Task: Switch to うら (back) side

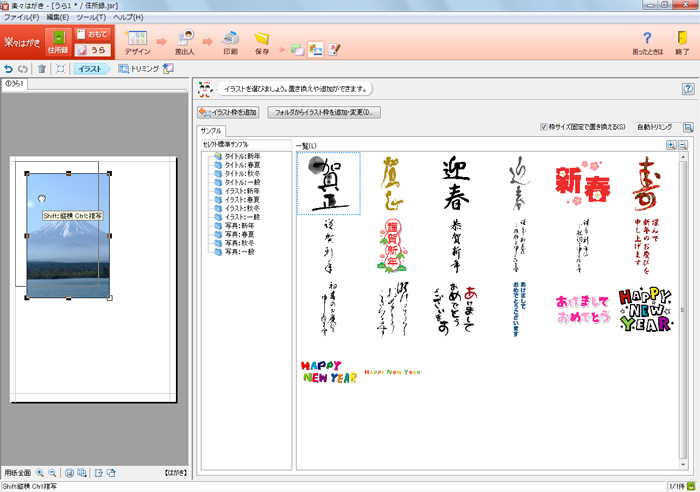Action: click(93, 50)
